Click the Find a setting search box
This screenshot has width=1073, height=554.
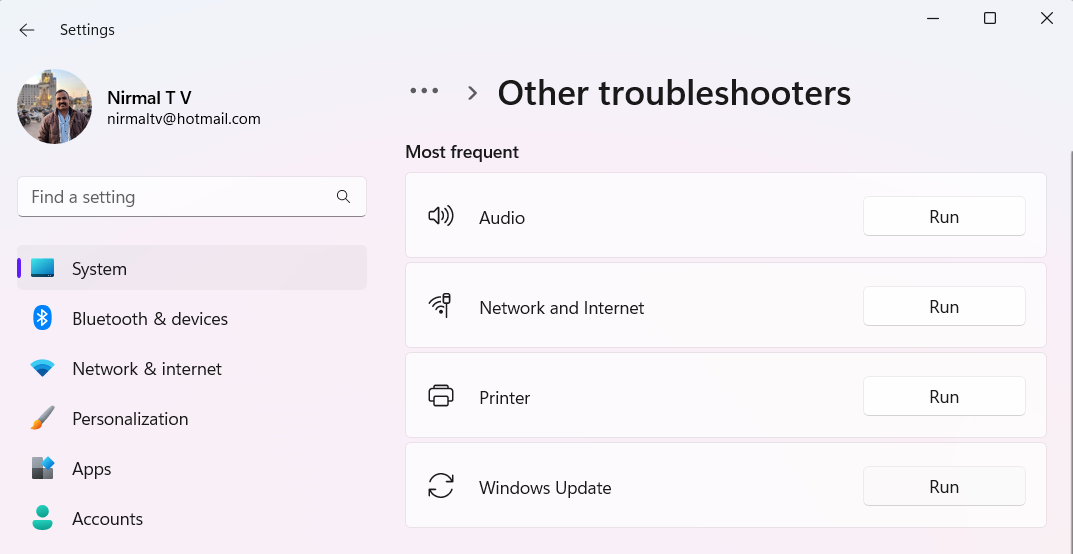(x=192, y=197)
